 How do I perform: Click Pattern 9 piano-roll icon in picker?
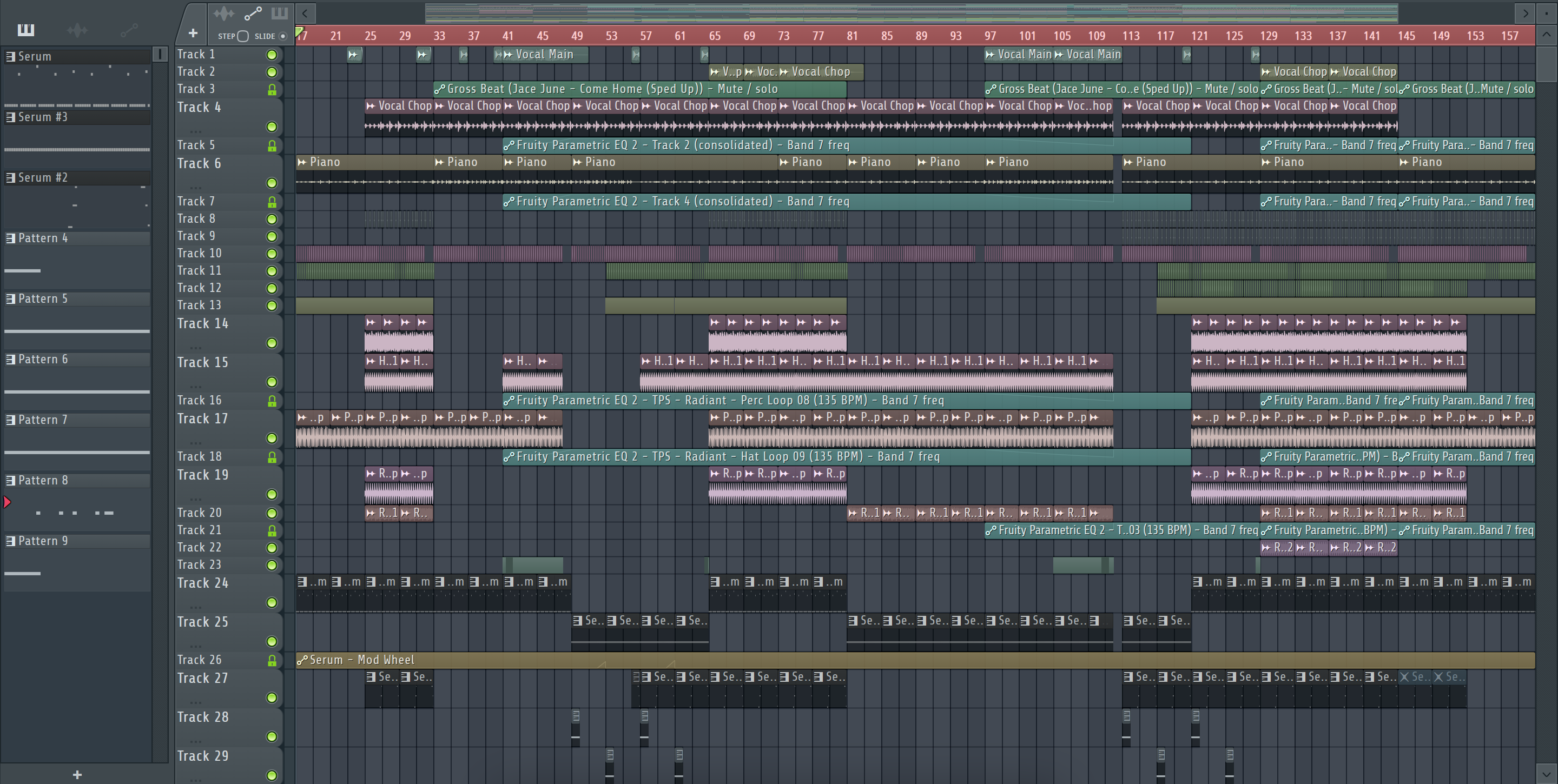[x=10, y=541]
